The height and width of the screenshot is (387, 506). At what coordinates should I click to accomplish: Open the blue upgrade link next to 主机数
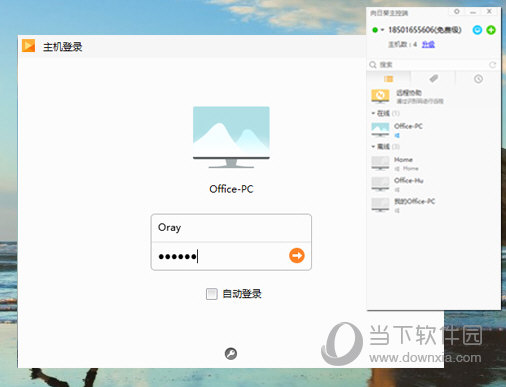pos(428,44)
